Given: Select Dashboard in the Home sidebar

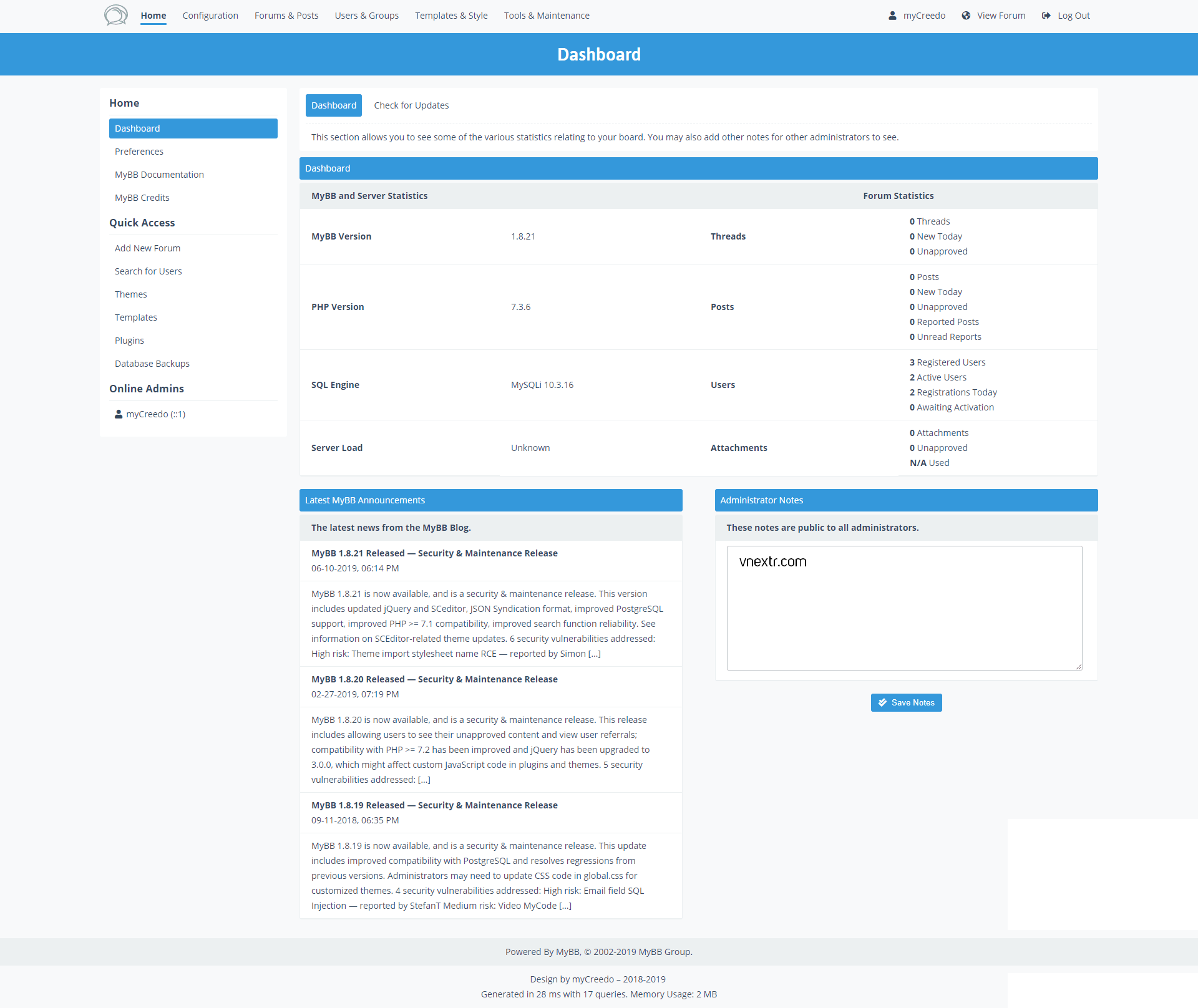Looking at the screenshot, I should [x=193, y=128].
